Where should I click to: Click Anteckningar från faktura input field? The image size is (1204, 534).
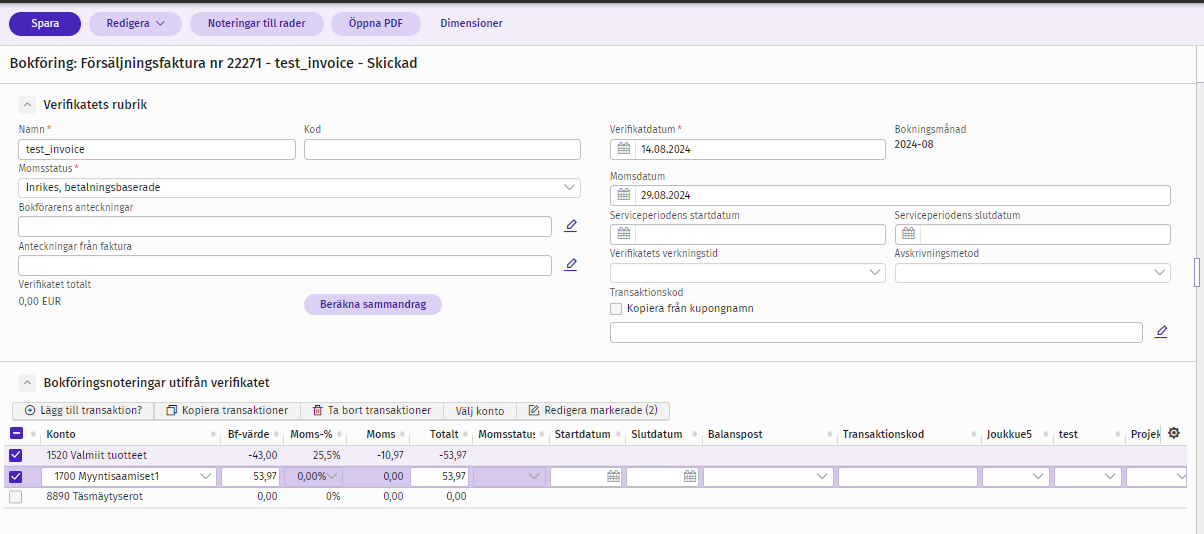click(x=285, y=265)
